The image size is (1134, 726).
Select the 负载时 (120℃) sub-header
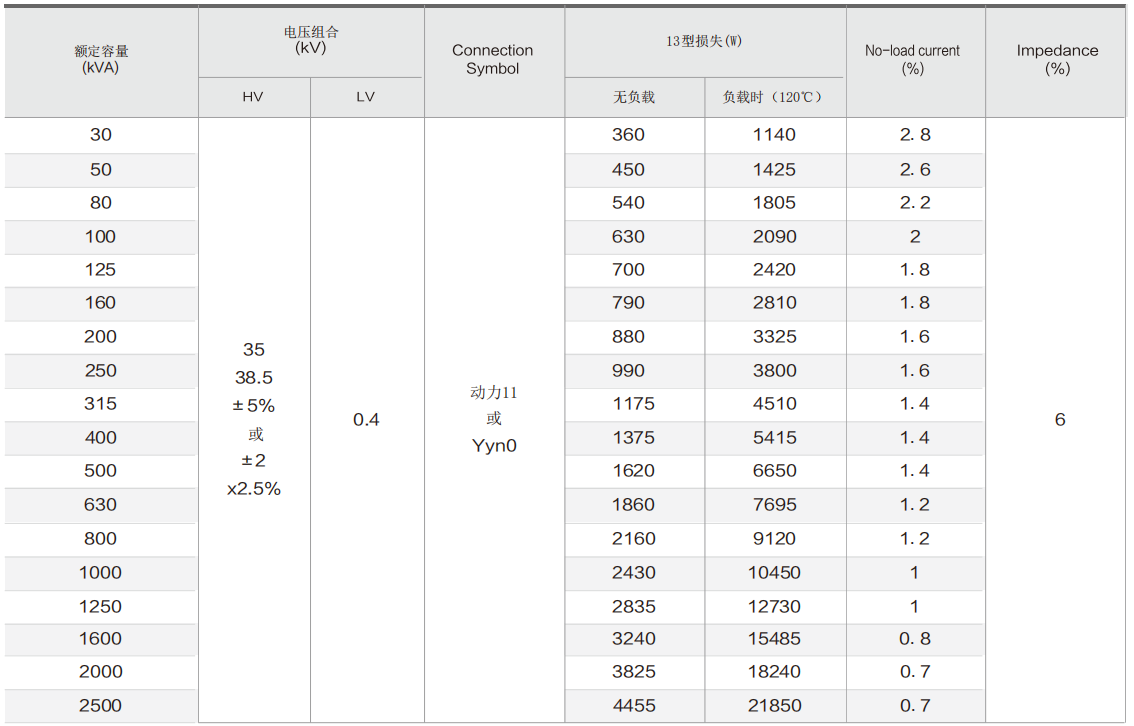[774, 97]
